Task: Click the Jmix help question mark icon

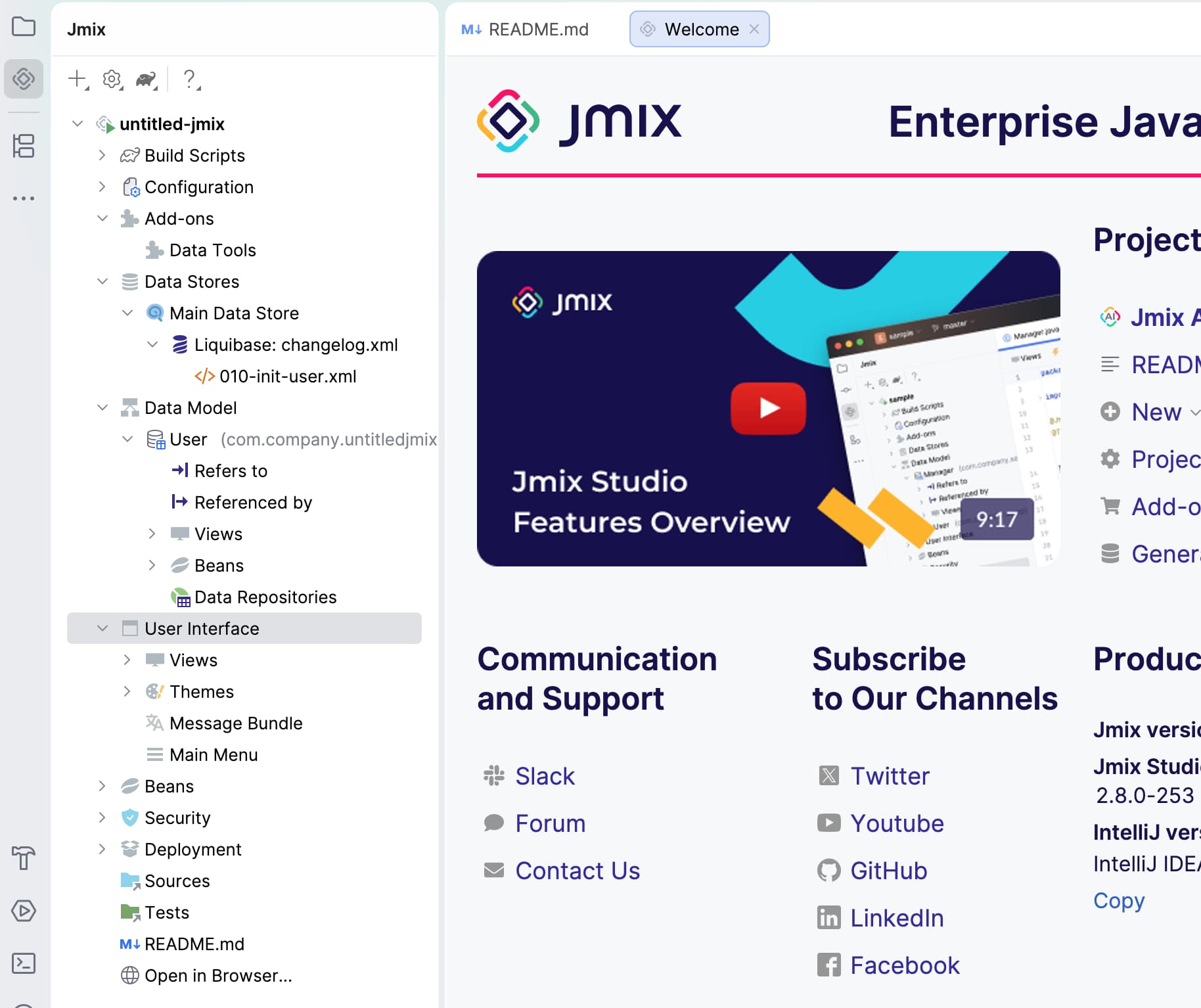Action: [190, 79]
